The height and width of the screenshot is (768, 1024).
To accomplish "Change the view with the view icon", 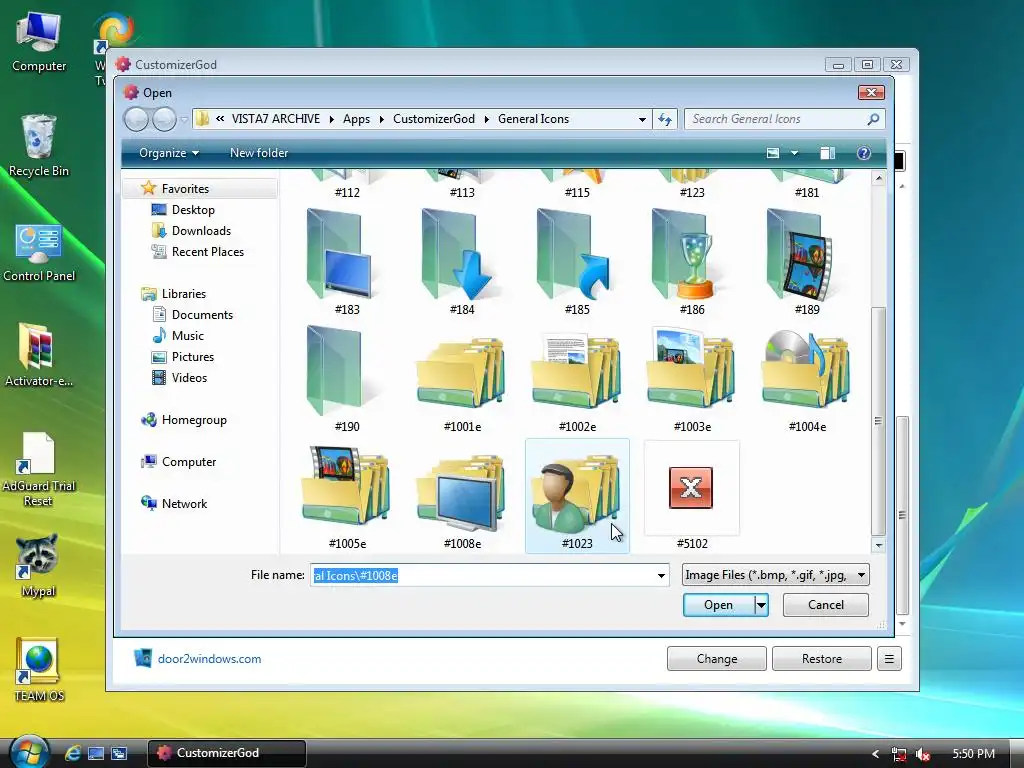I will (773, 153).
